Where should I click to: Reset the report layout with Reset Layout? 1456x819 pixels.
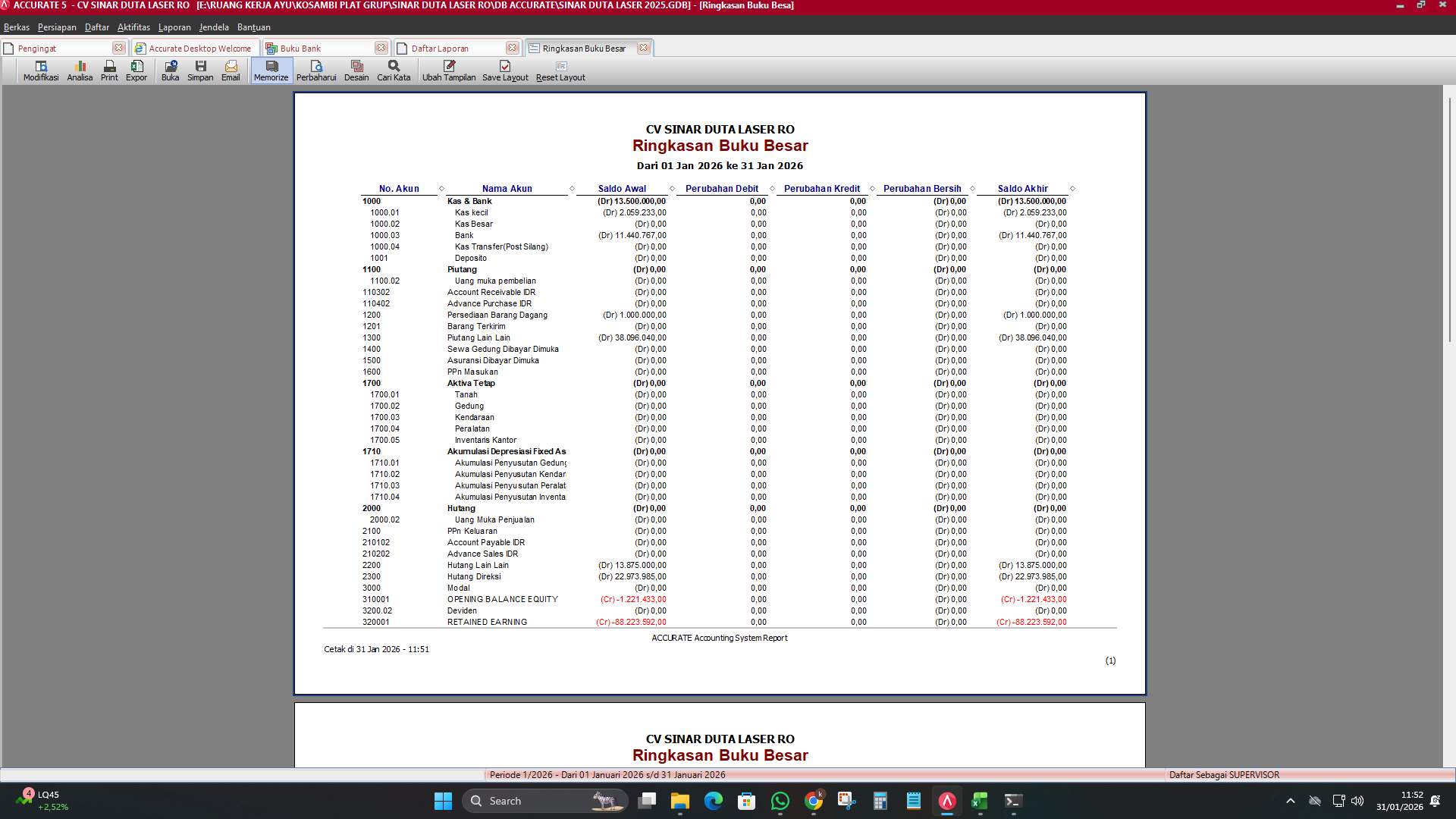point(560,71)
